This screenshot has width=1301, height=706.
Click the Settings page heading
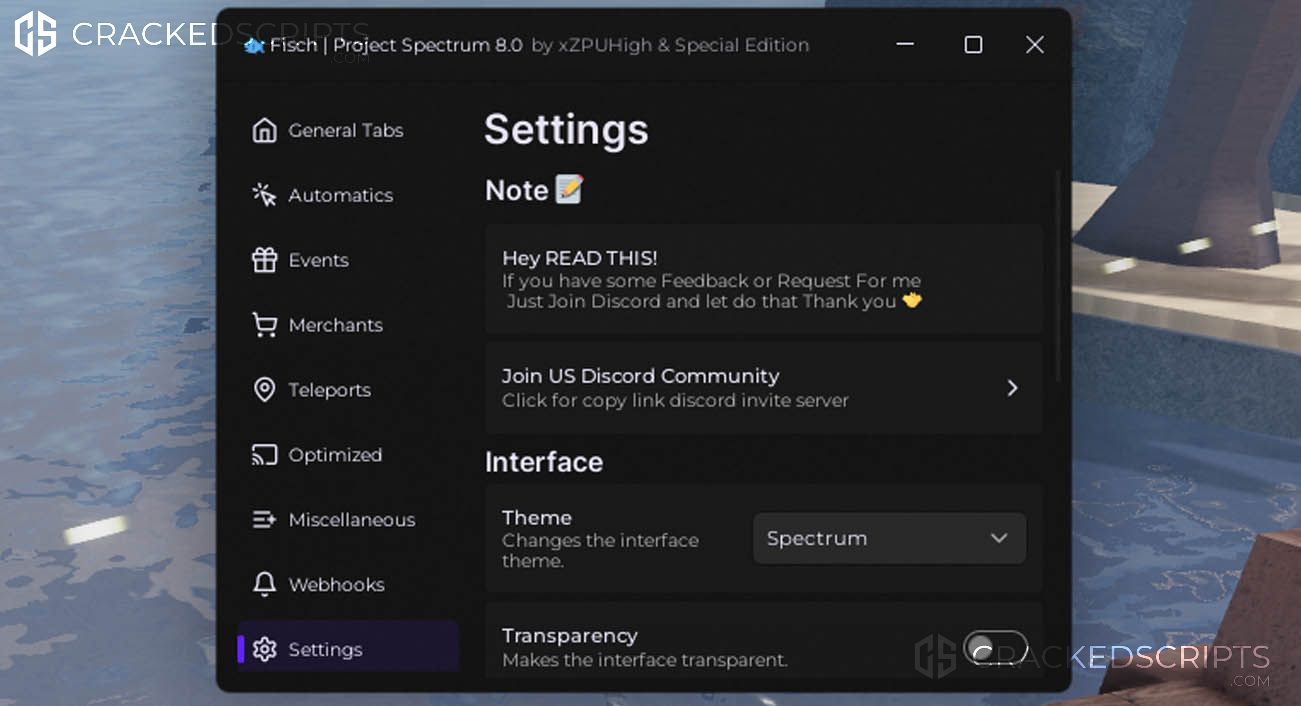567,131
